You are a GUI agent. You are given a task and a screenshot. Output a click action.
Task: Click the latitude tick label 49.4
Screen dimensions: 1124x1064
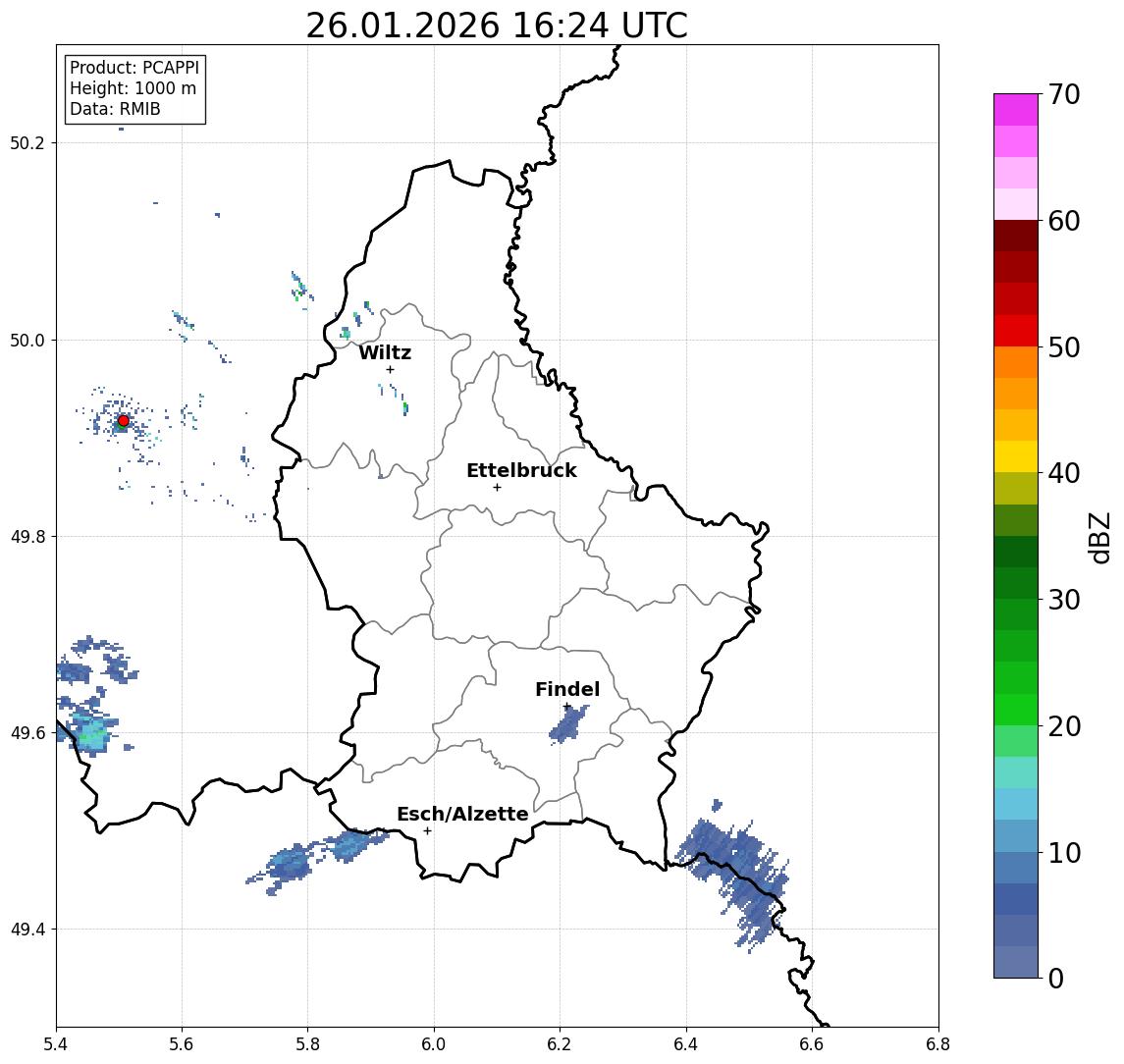27,930
